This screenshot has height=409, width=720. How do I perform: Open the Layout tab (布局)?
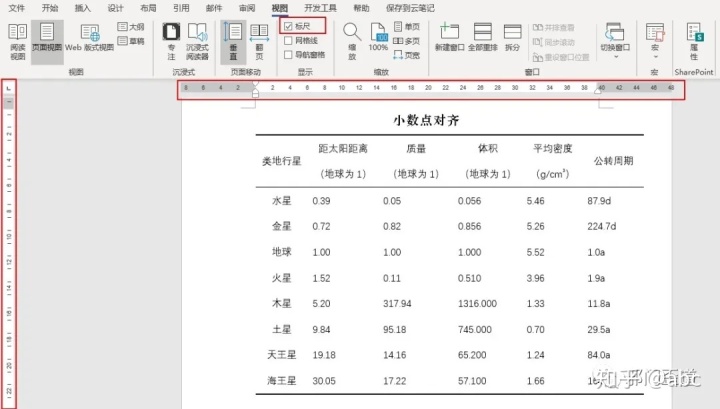tap(148, 8)
